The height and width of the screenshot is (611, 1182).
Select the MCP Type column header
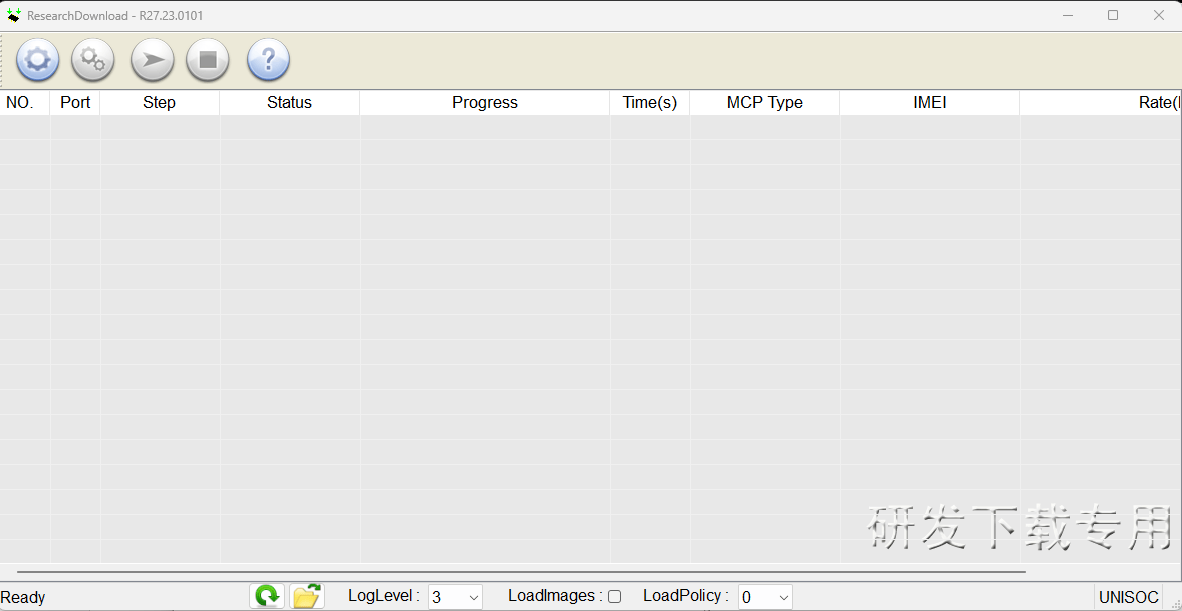coord(764,102)
